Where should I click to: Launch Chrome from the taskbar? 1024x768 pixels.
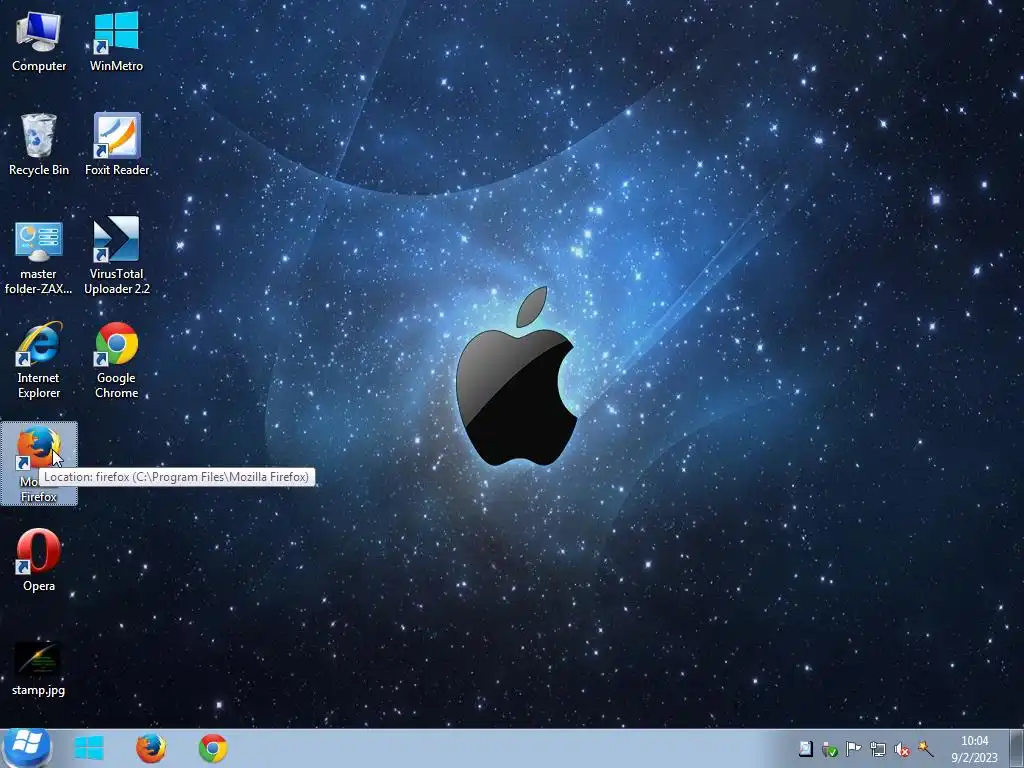213,748
